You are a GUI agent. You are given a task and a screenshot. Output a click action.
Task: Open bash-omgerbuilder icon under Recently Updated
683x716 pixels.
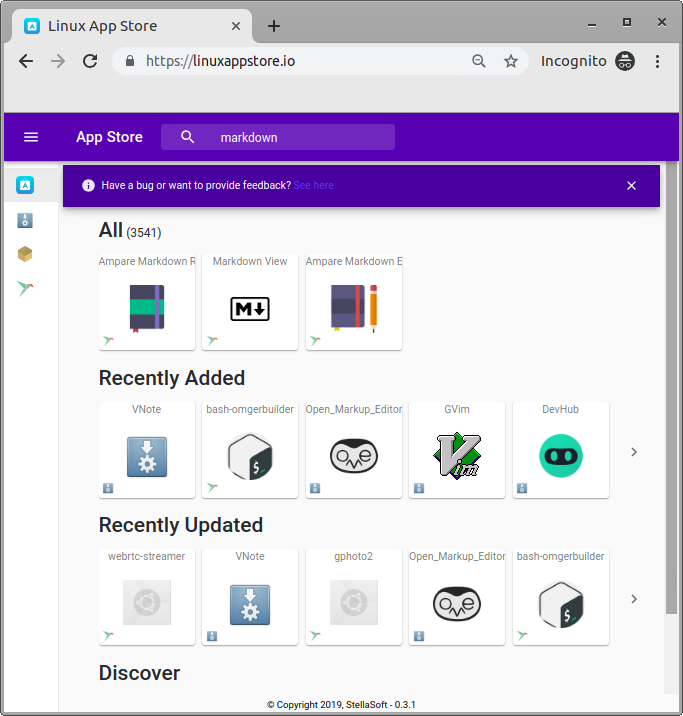(x=561, y=604)
